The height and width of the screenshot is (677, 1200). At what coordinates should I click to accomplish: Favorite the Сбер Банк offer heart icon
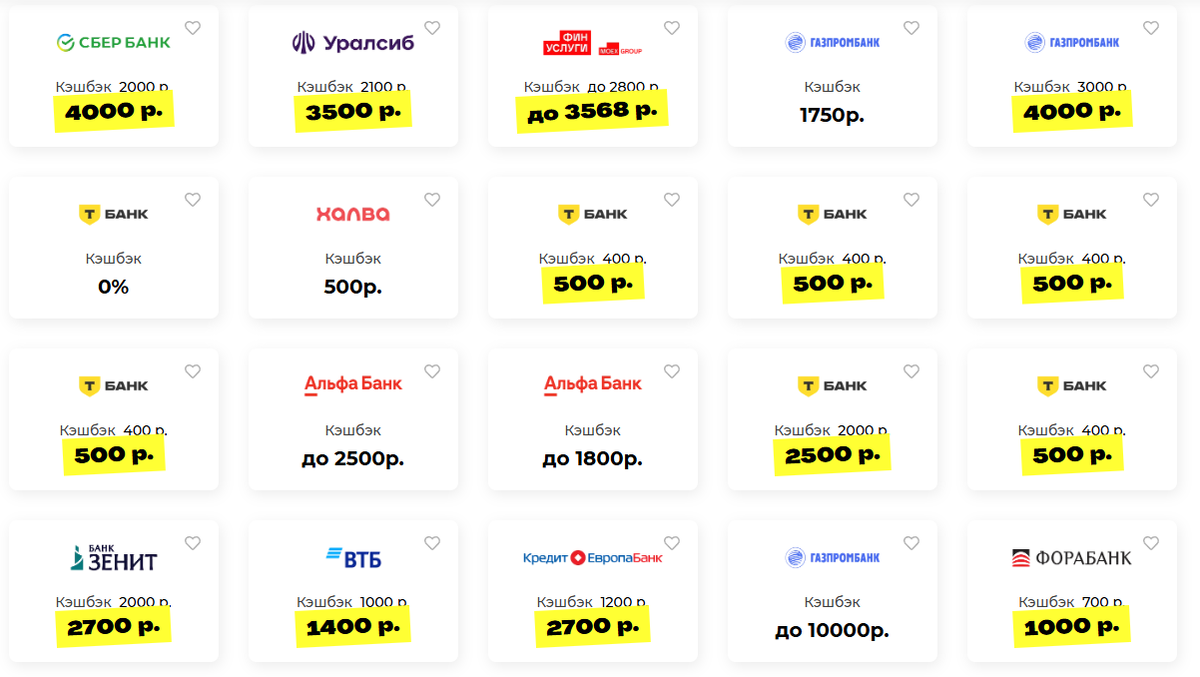point(193,28)
